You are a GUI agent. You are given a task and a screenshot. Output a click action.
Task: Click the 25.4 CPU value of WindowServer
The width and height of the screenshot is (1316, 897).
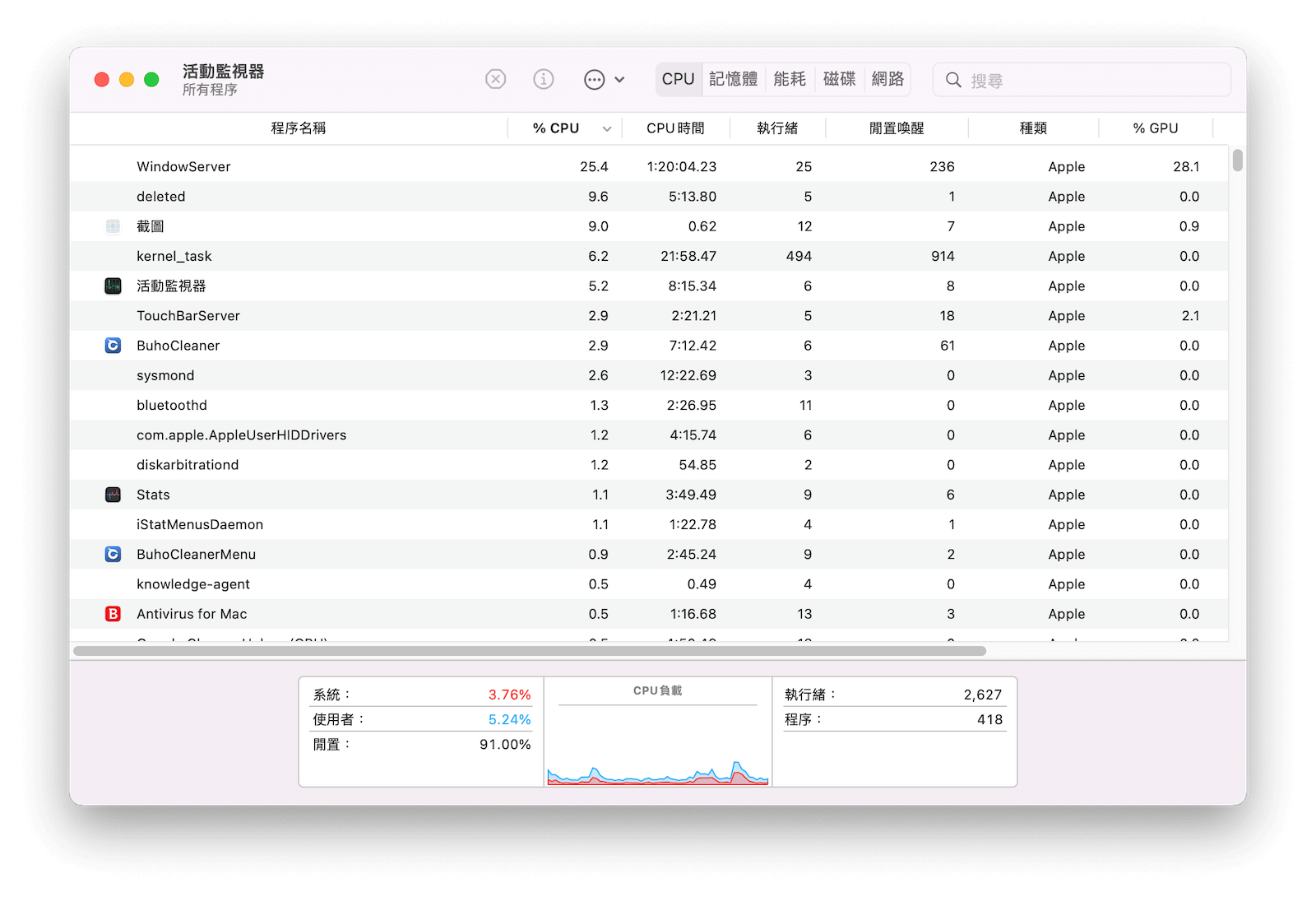(x=594, y=166)
